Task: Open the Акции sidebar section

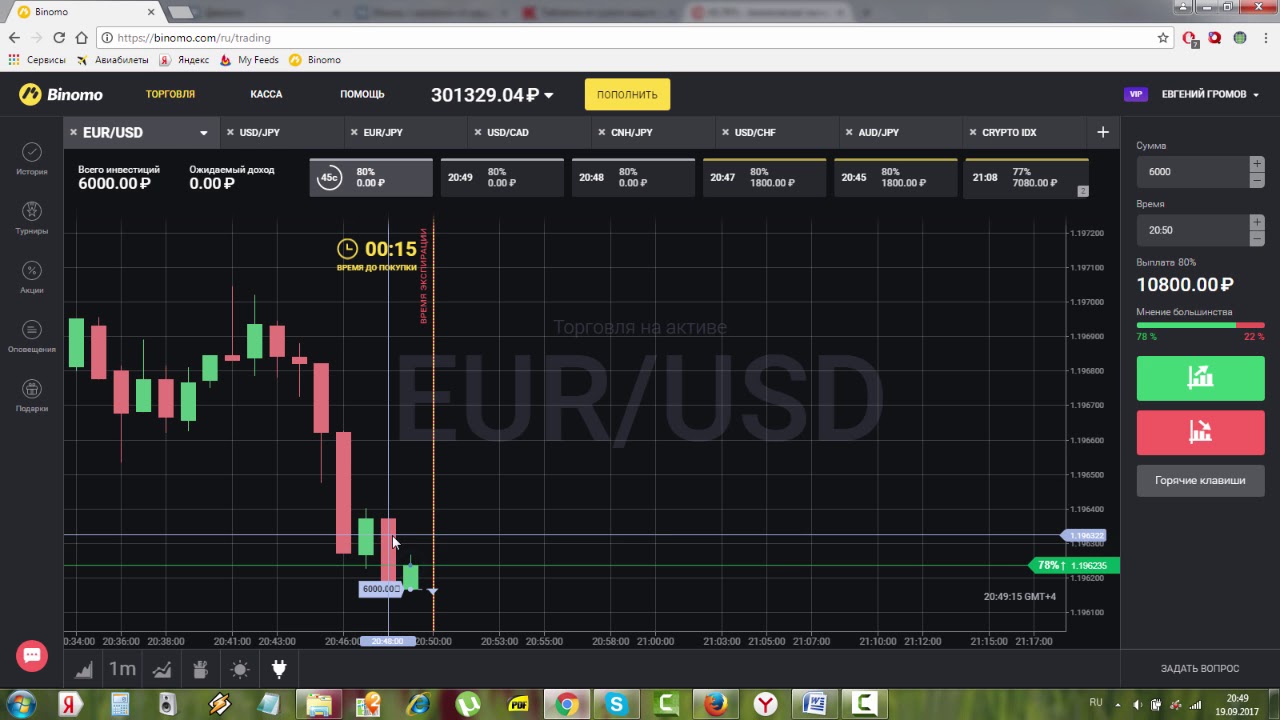Action: click(x=32, y=277)
